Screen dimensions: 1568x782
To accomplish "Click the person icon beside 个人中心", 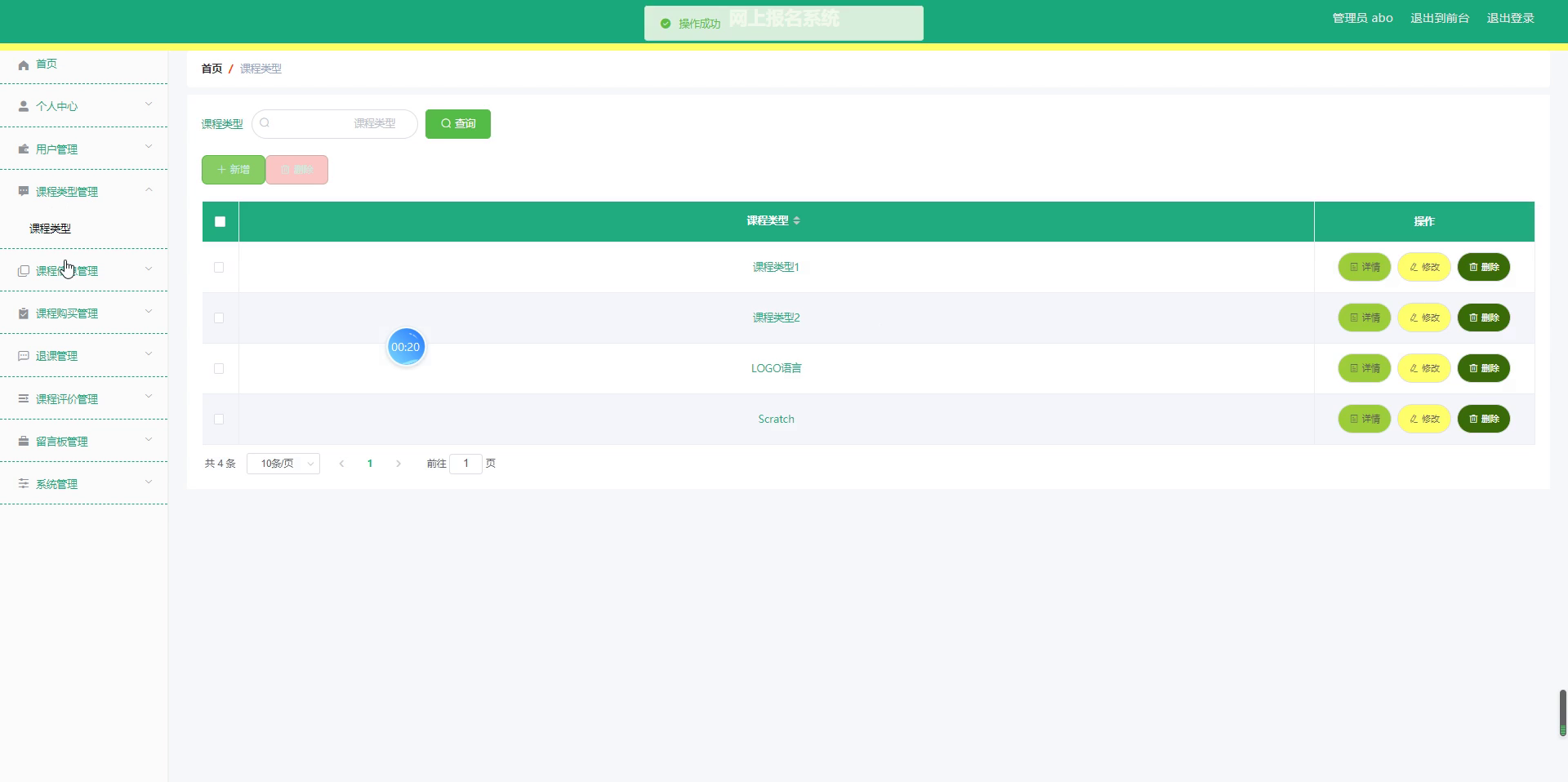I will pyautogui.click(x=24, y=106).
